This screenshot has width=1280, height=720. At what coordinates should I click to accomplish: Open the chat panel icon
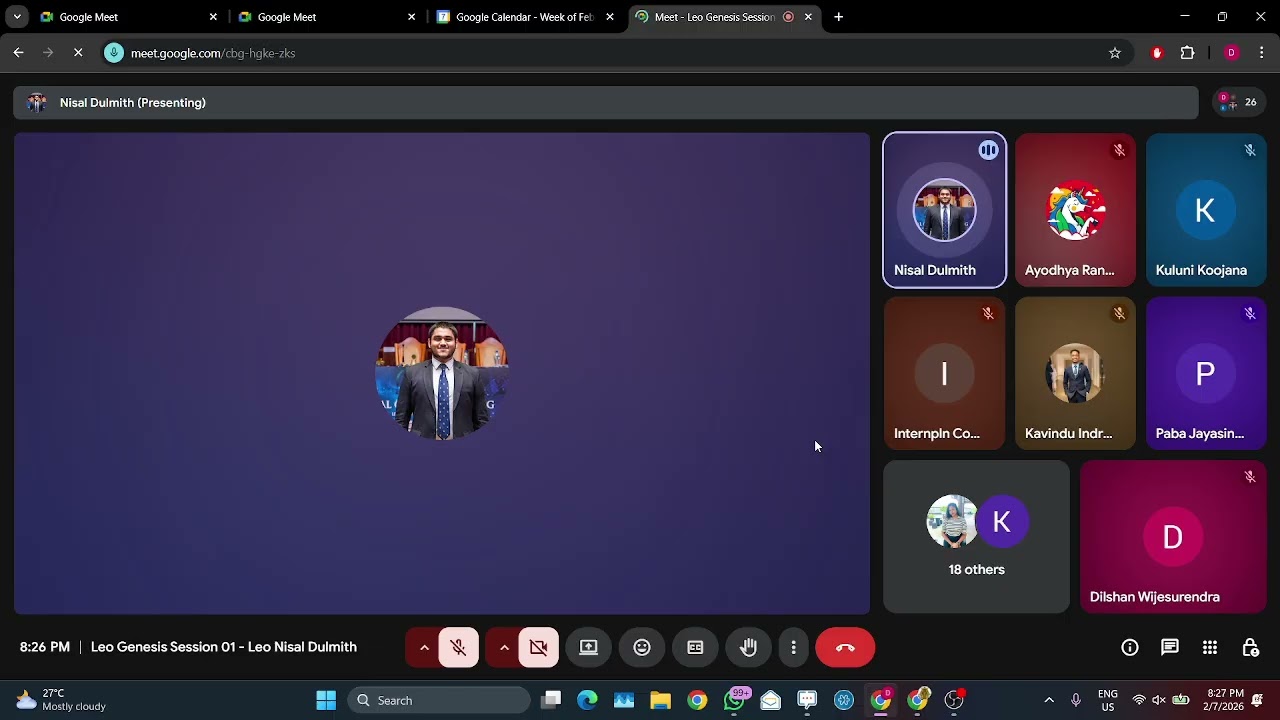point(1170,648)
